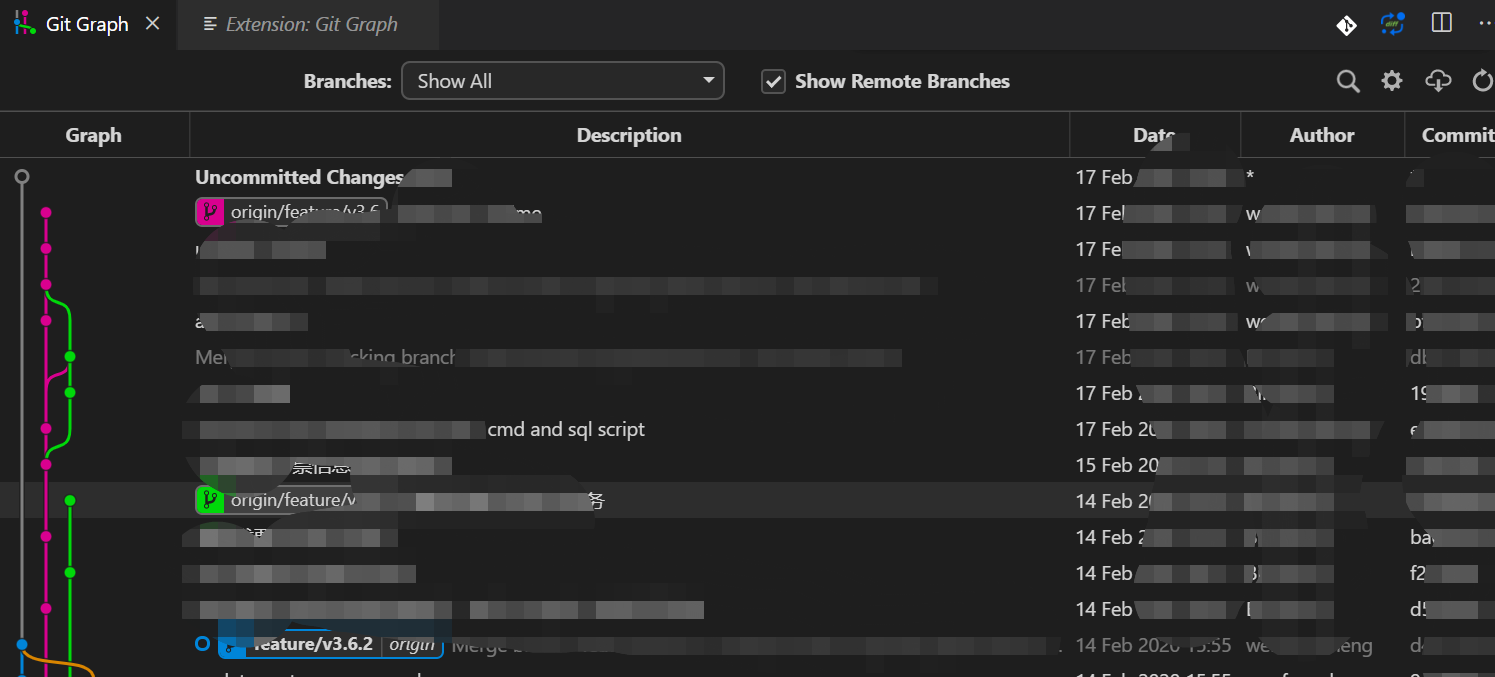Open Git Graph settings via the gear icon
Screen dimensions: 1495x677
(1391, 81)
